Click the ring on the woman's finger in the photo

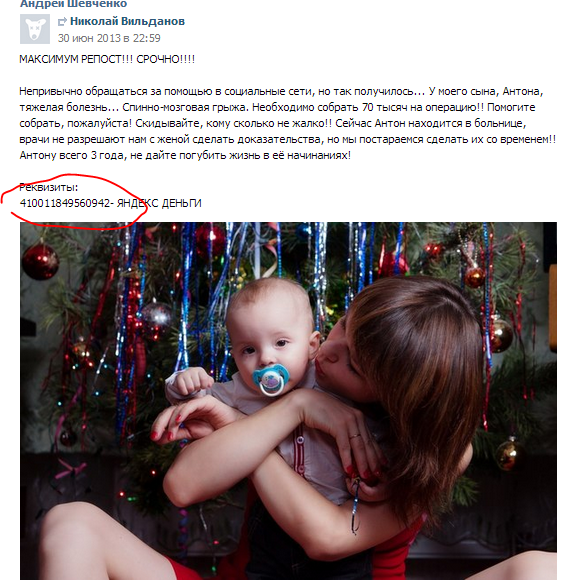[x=355, y=436]
